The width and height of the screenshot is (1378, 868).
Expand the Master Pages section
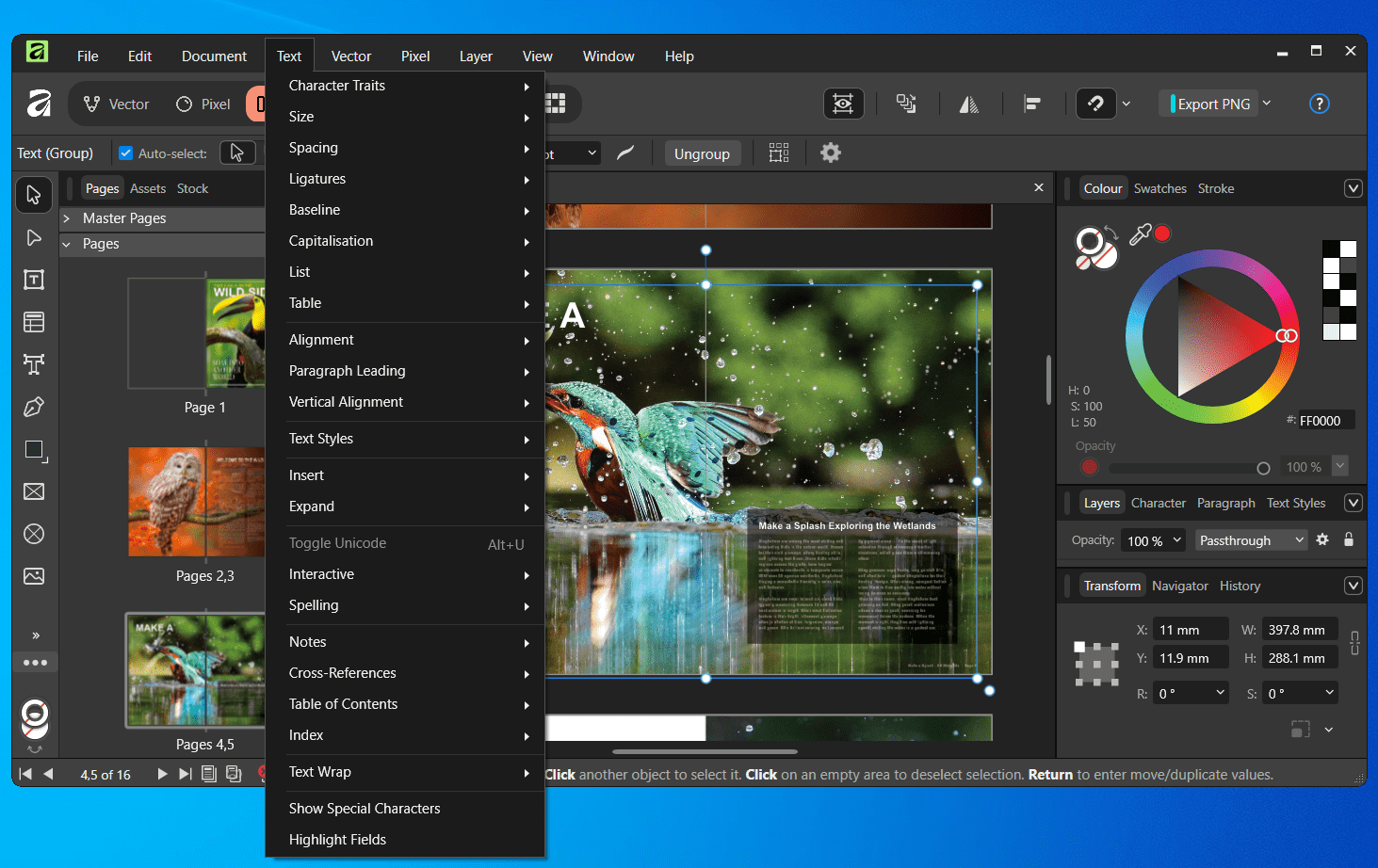(67, 218)
